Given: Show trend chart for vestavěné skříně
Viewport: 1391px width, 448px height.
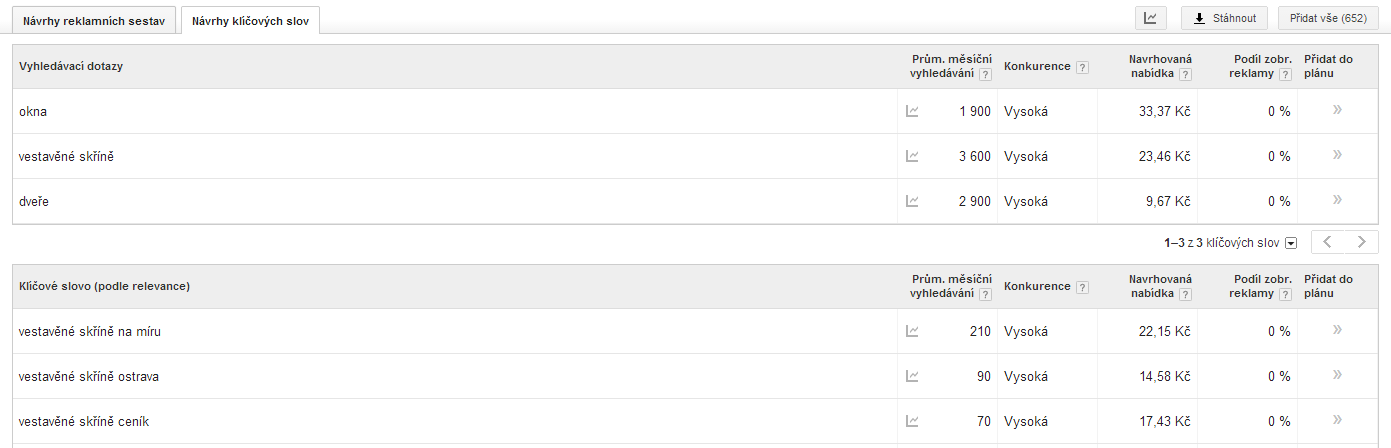Looking at the screenshot, I should pyautogui.click(x=912, y=156).
